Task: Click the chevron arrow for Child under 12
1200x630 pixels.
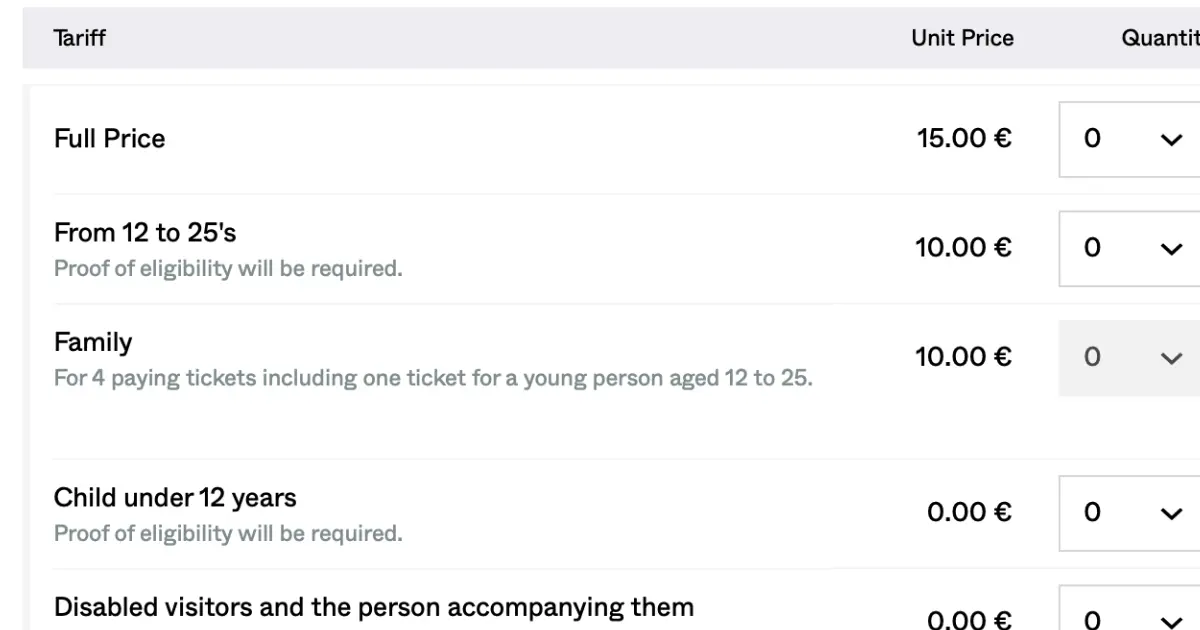Action: coord(1171,514)
